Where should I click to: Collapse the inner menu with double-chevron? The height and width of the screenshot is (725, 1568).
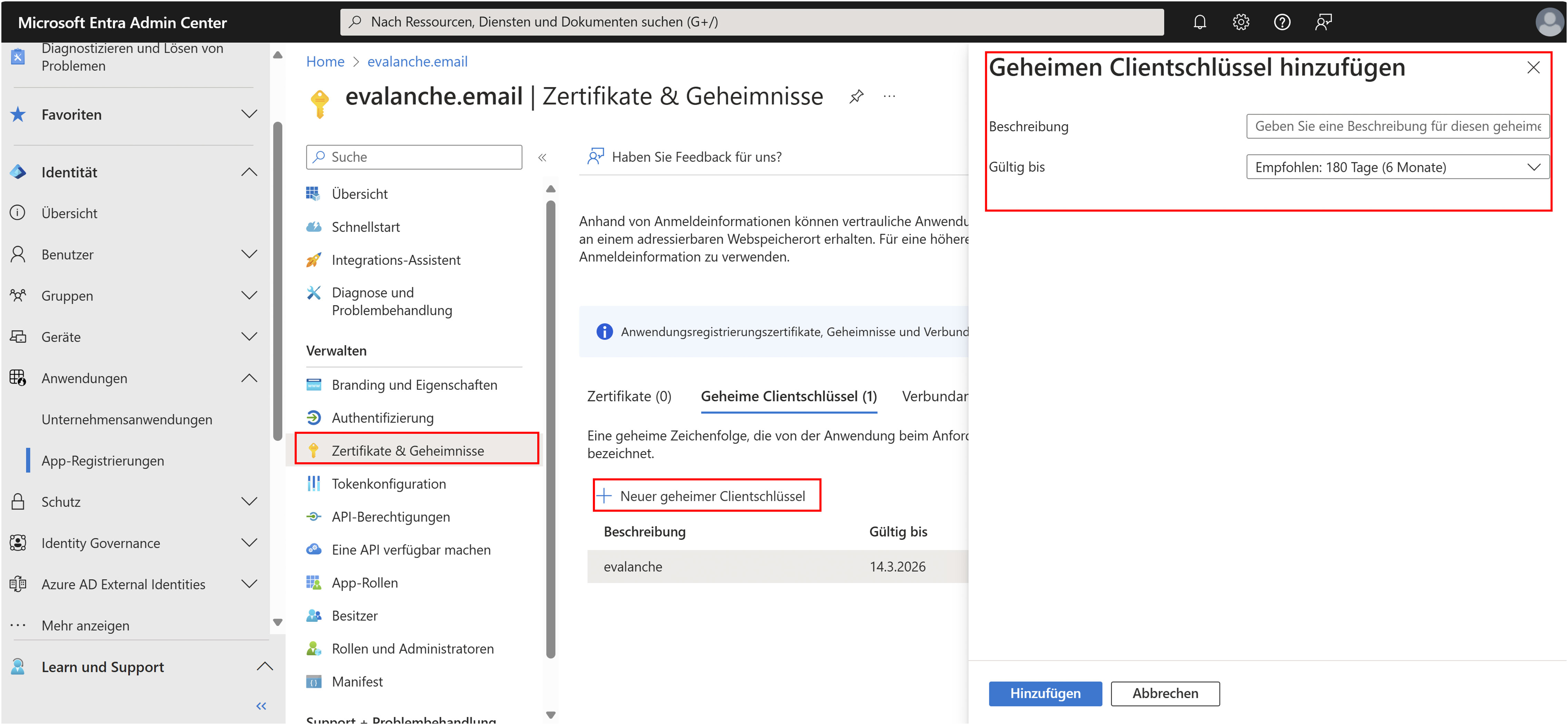tap(542, 158)
